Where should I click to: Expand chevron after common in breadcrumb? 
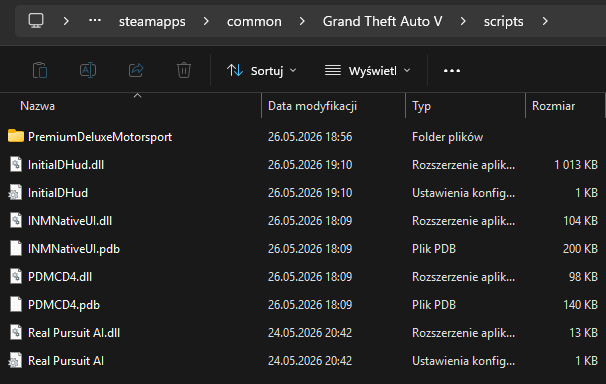(302, 21)
